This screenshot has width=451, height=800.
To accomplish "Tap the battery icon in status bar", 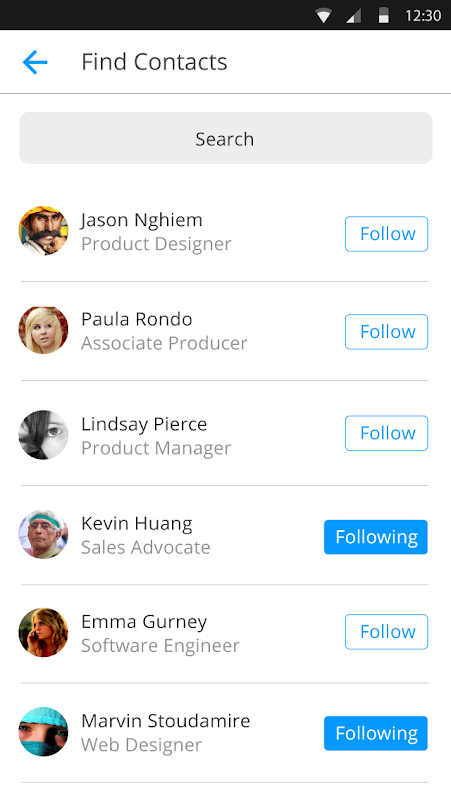I will tap(384, 15).
